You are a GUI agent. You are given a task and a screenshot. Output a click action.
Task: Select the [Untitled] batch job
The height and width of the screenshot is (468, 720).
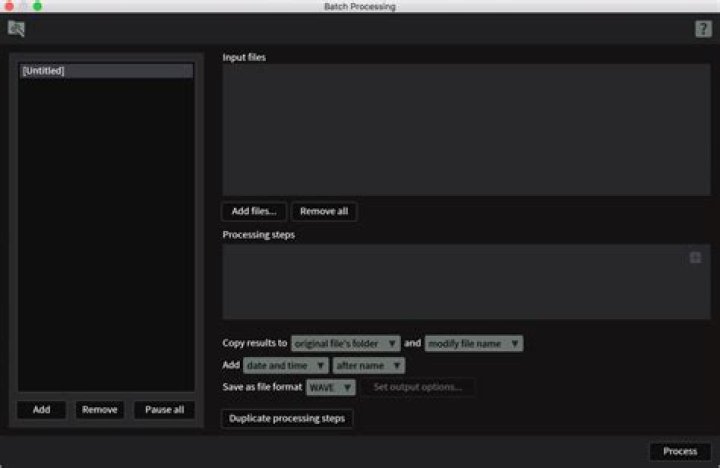coord(105,71)
